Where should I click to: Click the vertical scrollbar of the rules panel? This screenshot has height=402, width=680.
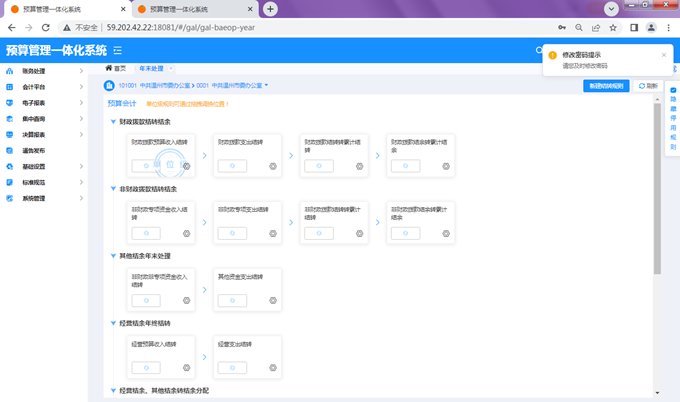(x=657, y=189)
